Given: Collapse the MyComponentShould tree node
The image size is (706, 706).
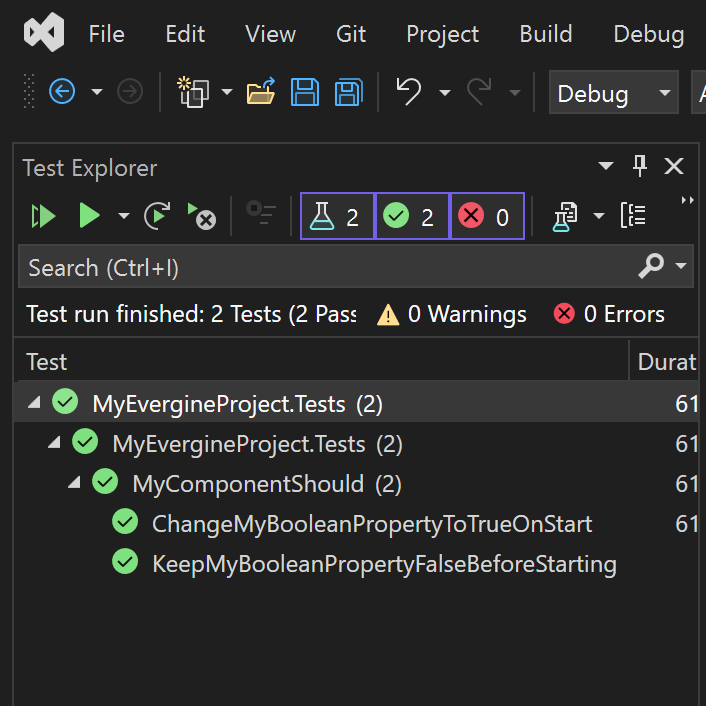Looking at the screenshot, I should click(74, 484).
